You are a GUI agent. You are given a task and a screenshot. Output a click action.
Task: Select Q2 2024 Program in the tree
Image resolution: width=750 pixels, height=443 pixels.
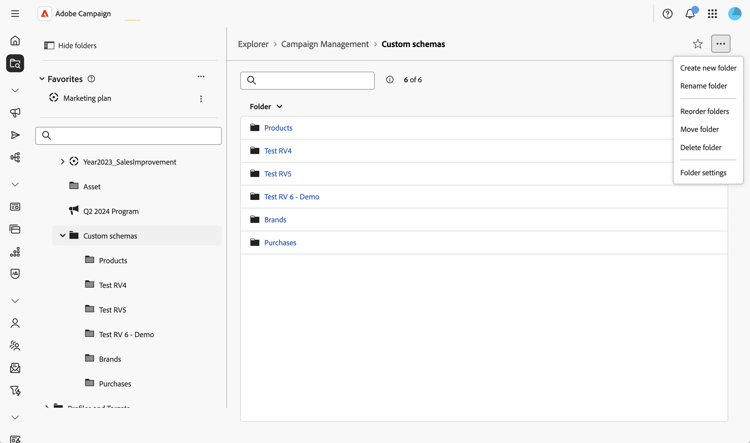[110, 211]
